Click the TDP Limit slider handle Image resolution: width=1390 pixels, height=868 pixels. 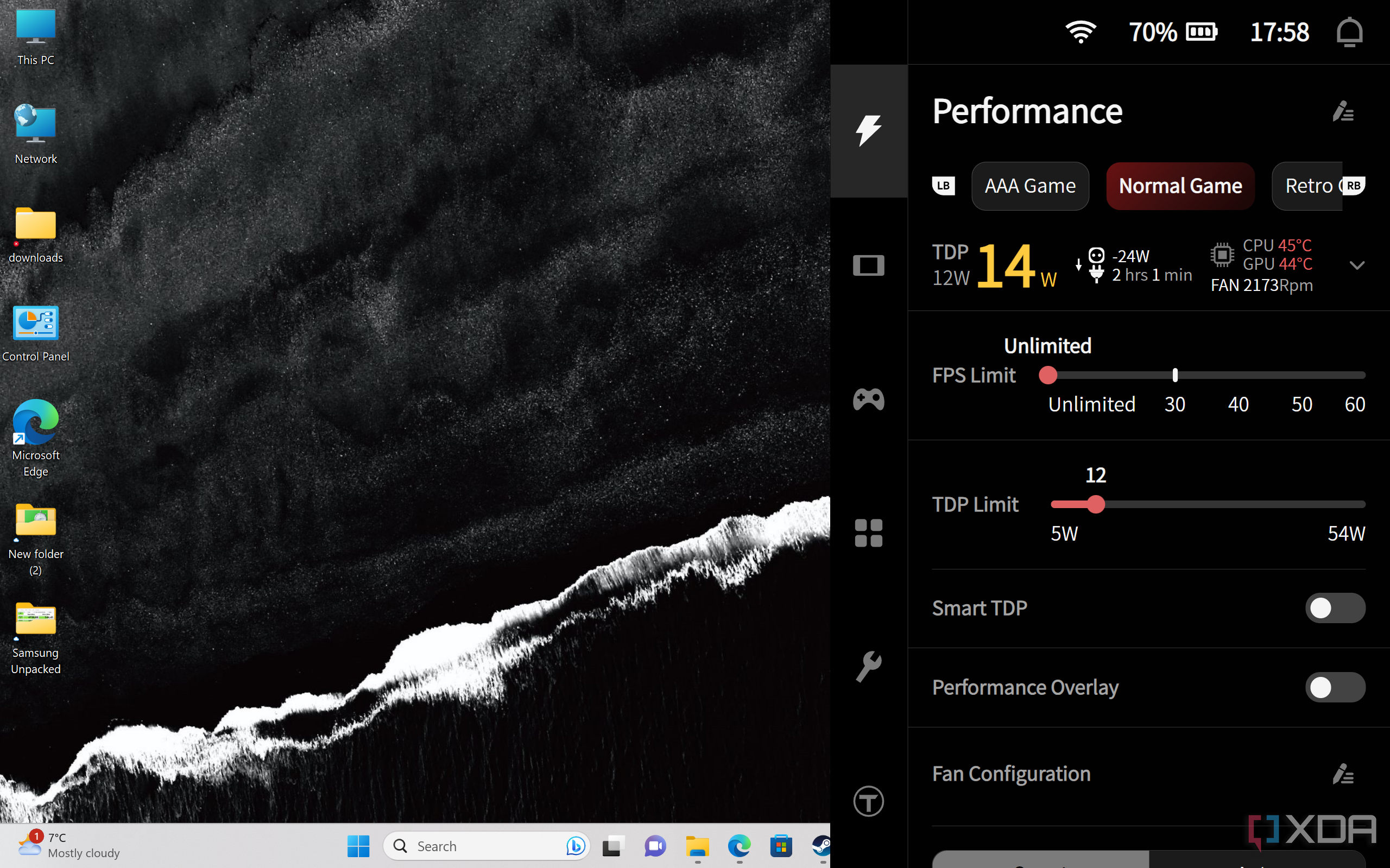1096,504
